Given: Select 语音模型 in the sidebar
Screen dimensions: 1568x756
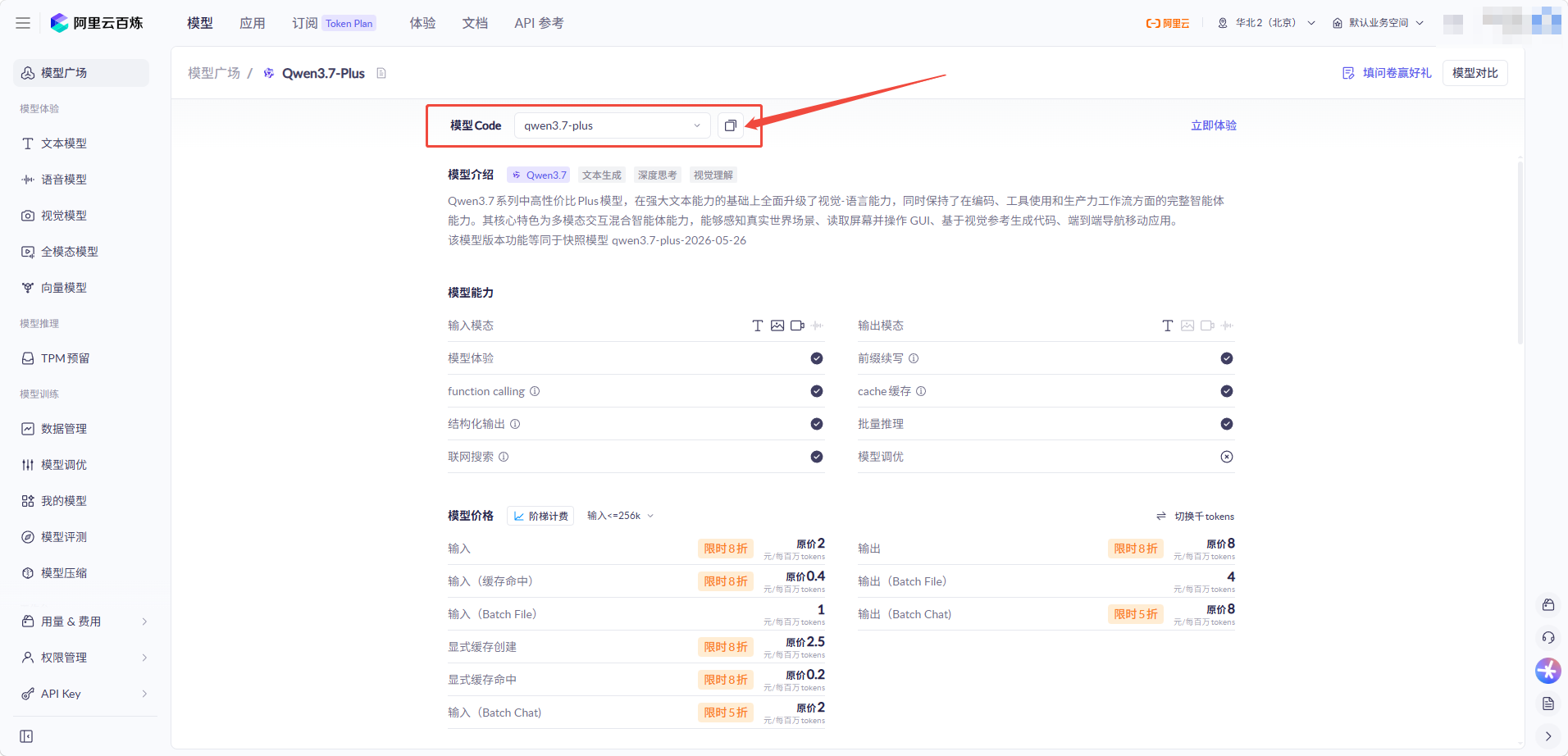Looking at the screenshot, I should [82, 180].
